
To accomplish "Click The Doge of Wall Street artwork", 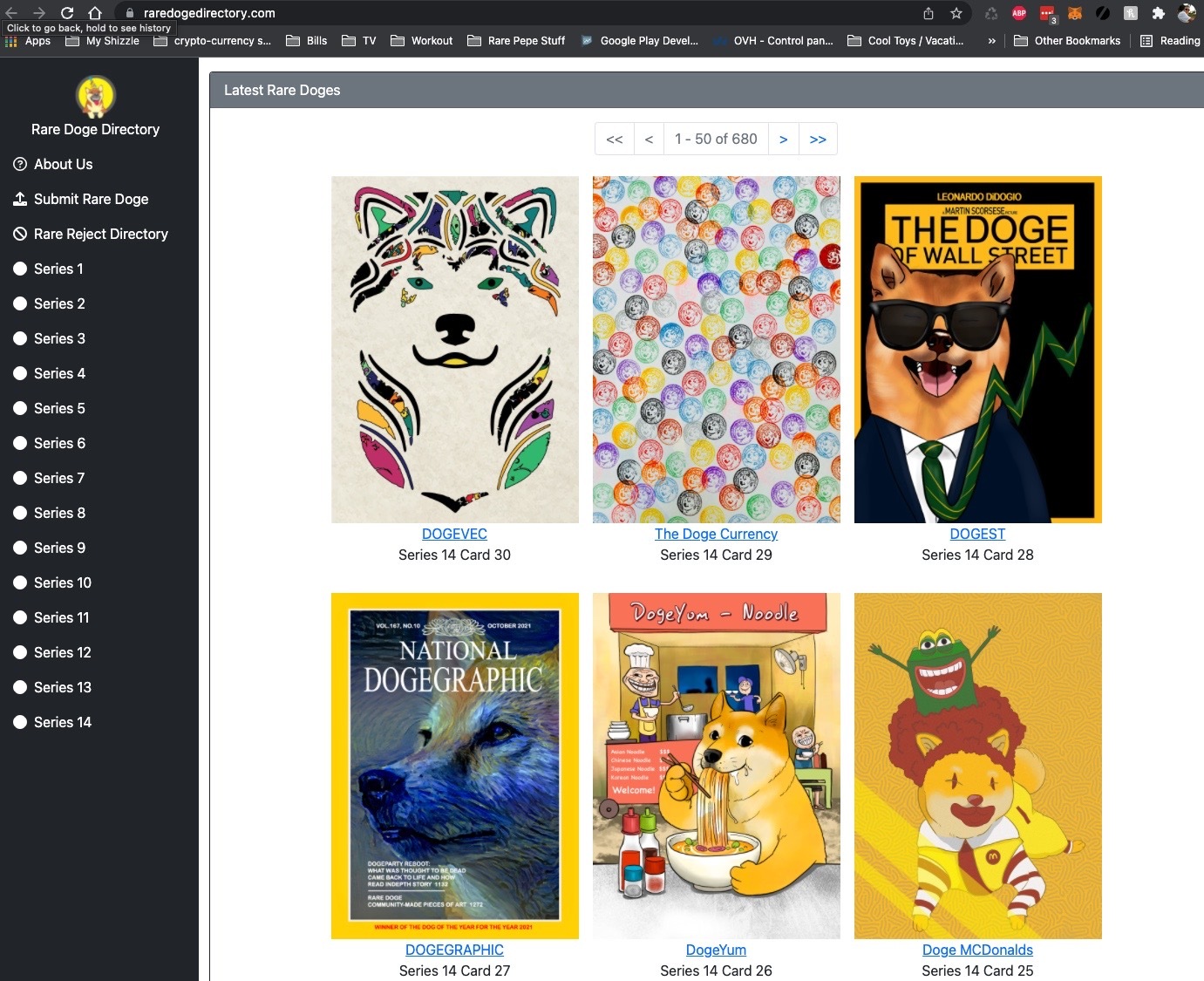I will tap(978, 350).
